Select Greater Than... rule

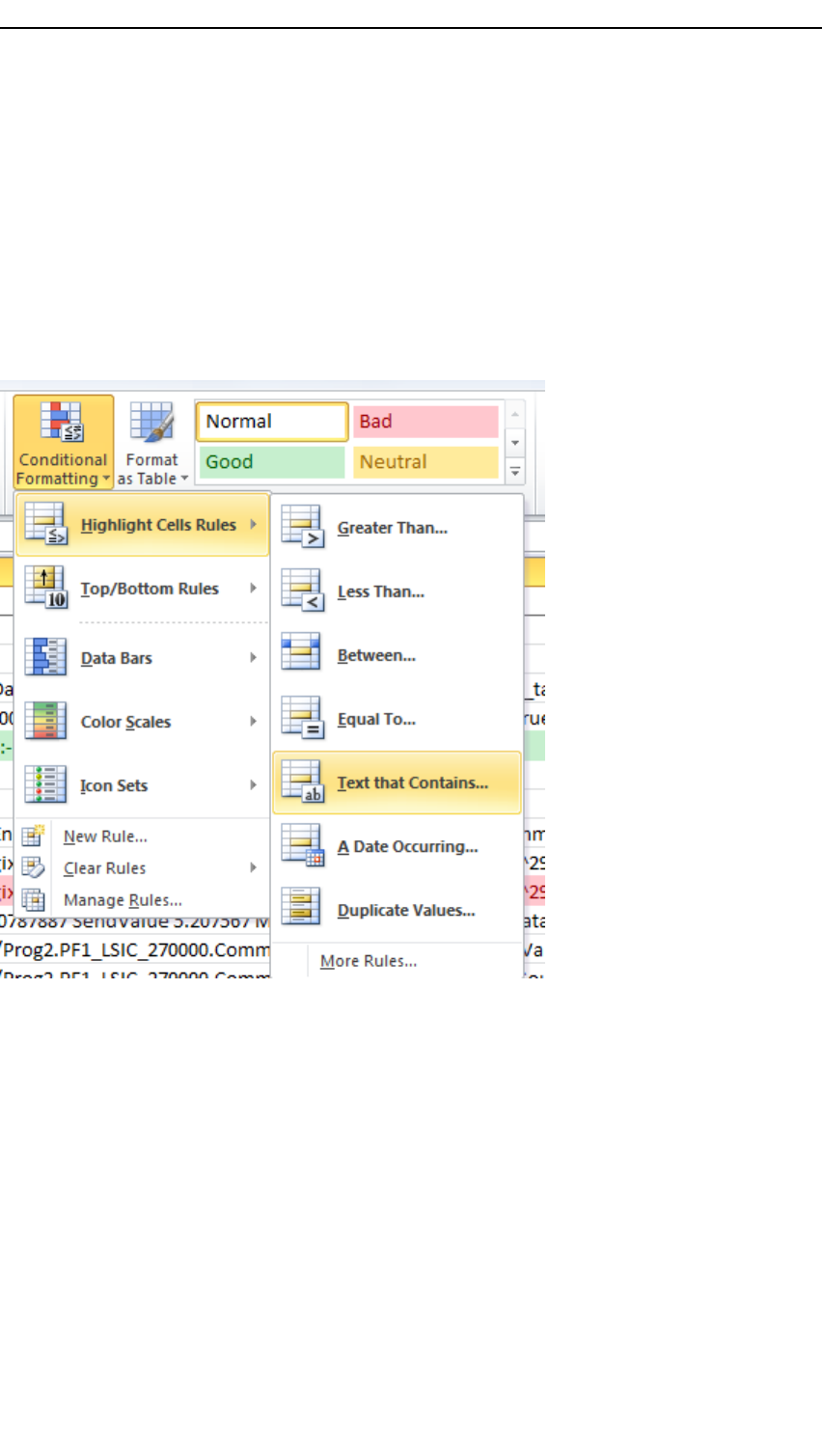coord(397,528)
